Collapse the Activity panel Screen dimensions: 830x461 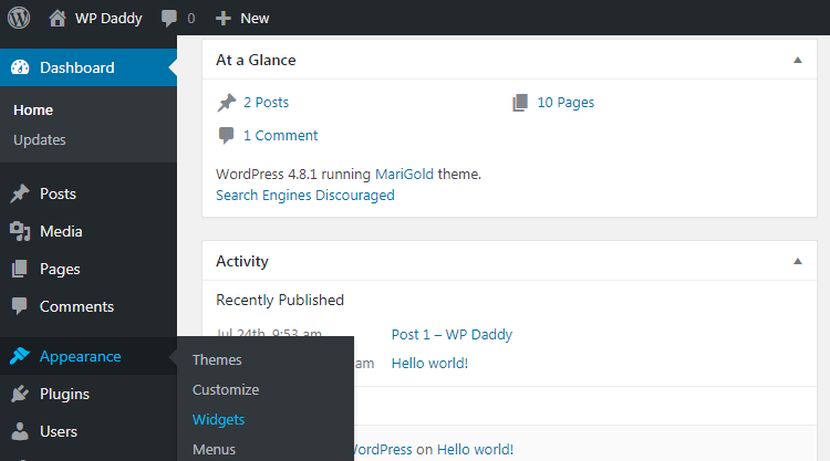[797, 261]
